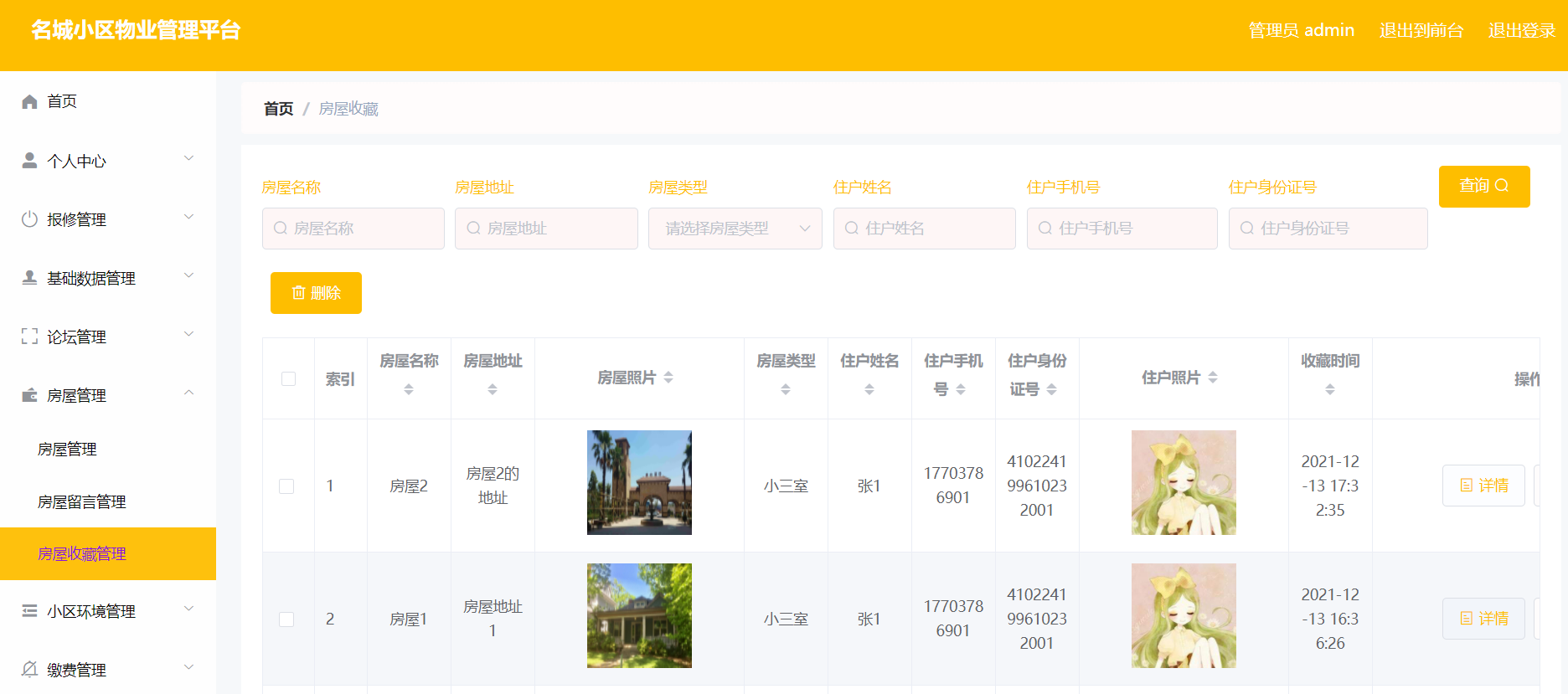Viewport: 1568px width, 694px height.
Task: Click the house photo thumbnail of 房屋2
Action: click(639, 482)
